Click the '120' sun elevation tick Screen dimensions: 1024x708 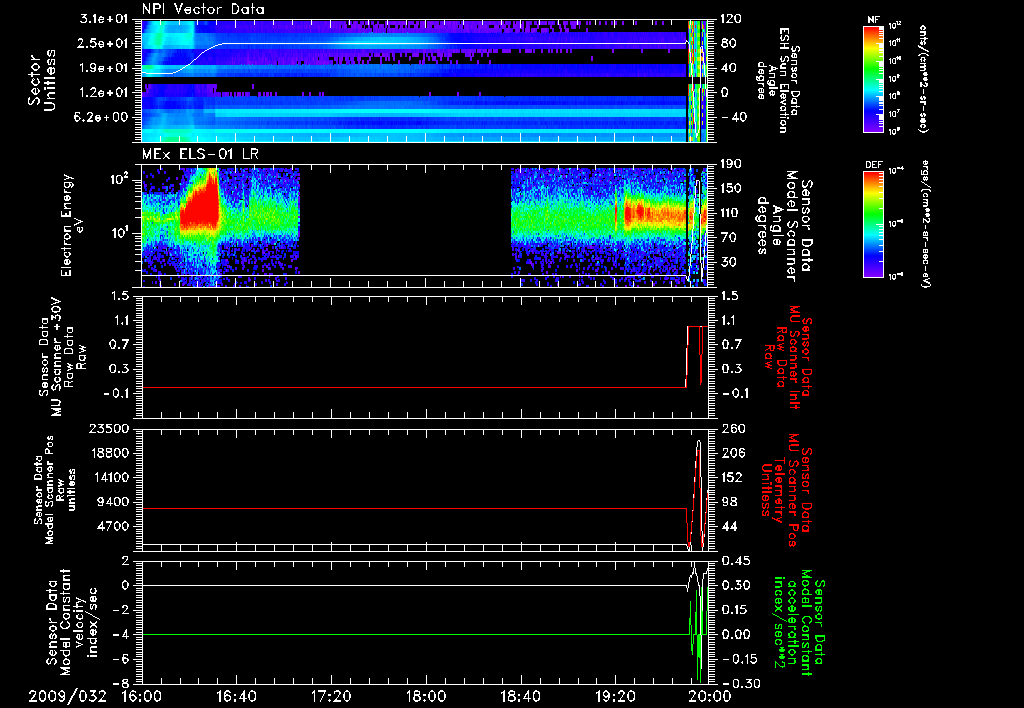tap(731, 19)
